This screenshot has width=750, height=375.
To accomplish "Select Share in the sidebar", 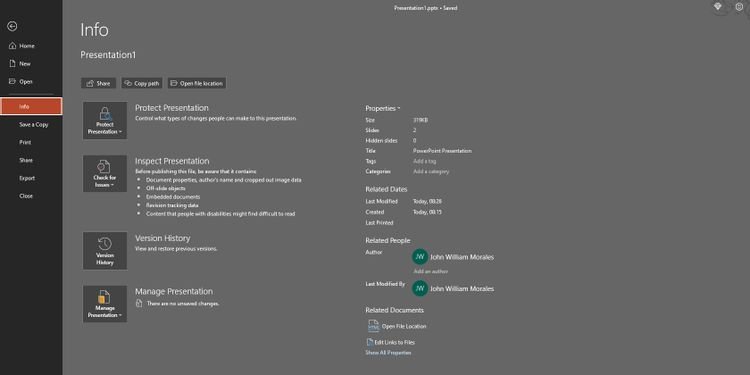I will [31, 160].
